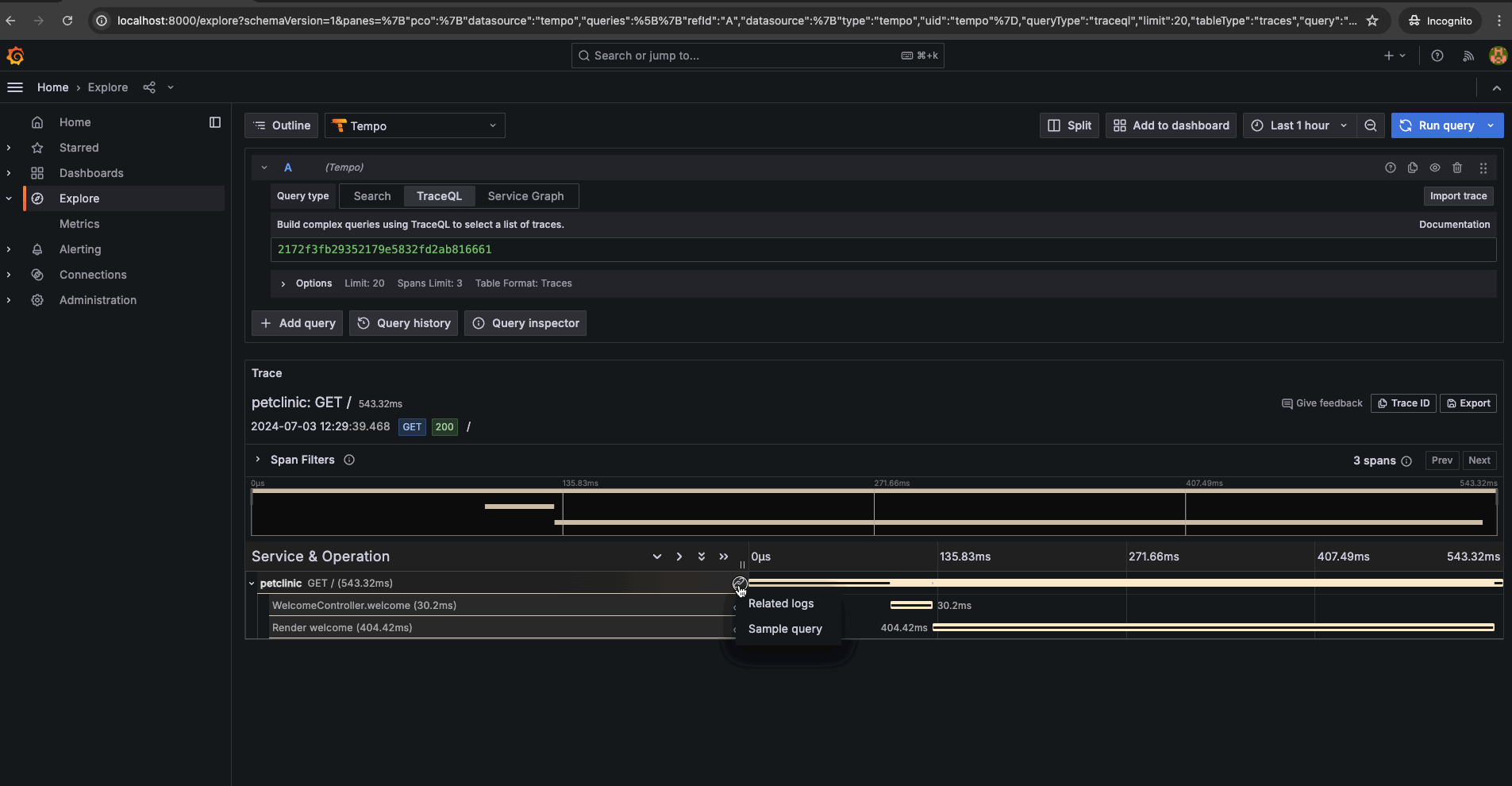This screenshot has height=786, width=1512.
Task: Open the Last 1 hour time picker
Action: click(x=1299, y=125)
